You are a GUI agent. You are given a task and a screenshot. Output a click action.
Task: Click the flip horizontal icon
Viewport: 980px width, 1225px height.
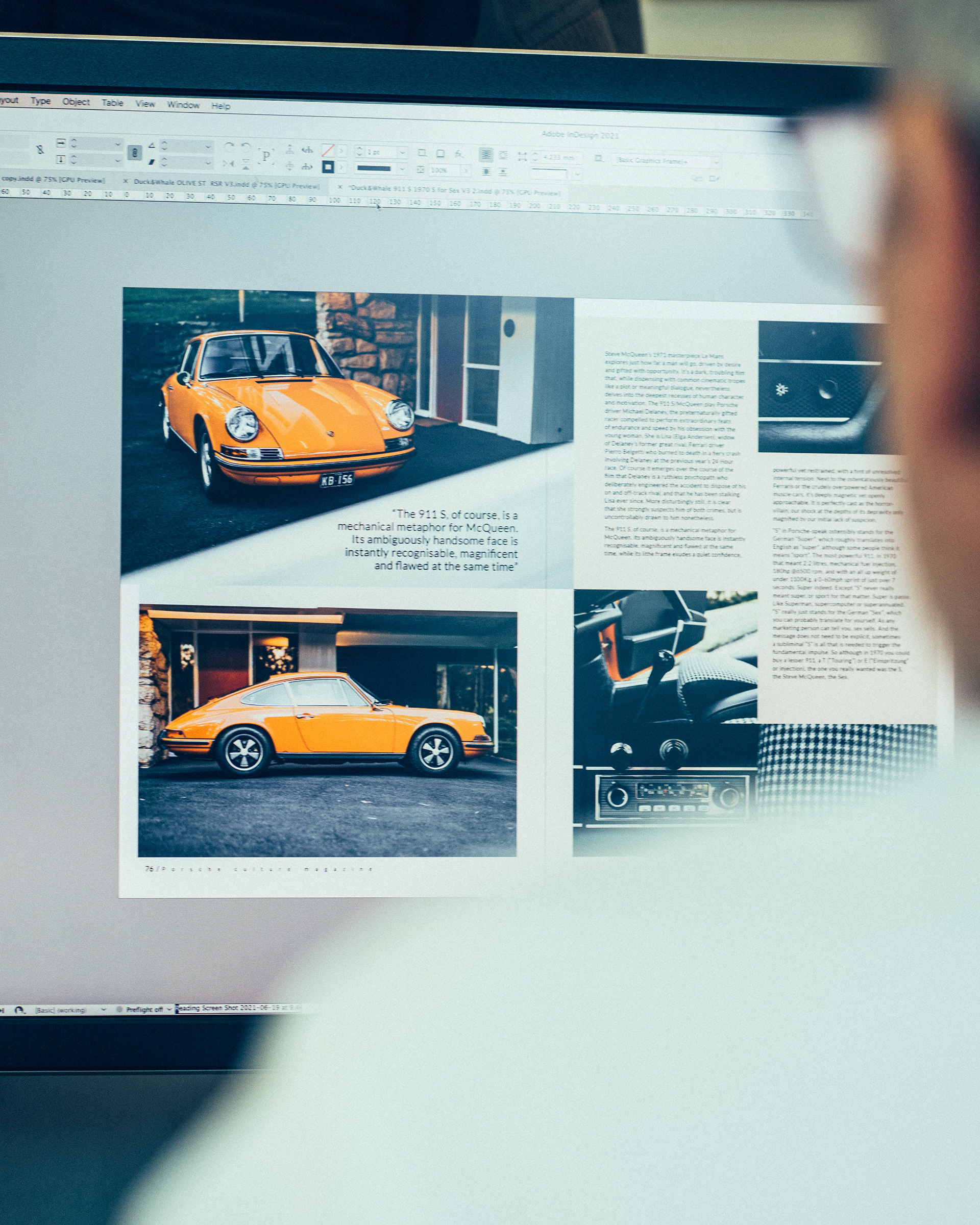[228, 164]
